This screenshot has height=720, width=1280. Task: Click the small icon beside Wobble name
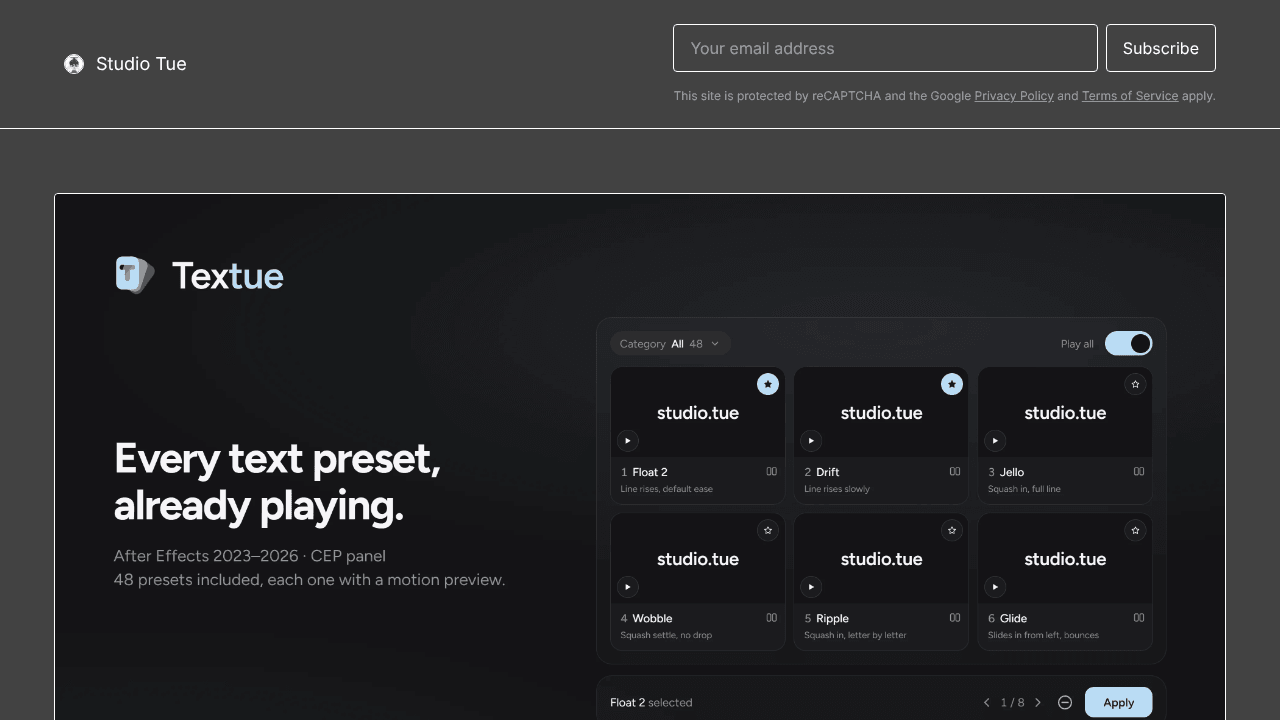(772, 618)
